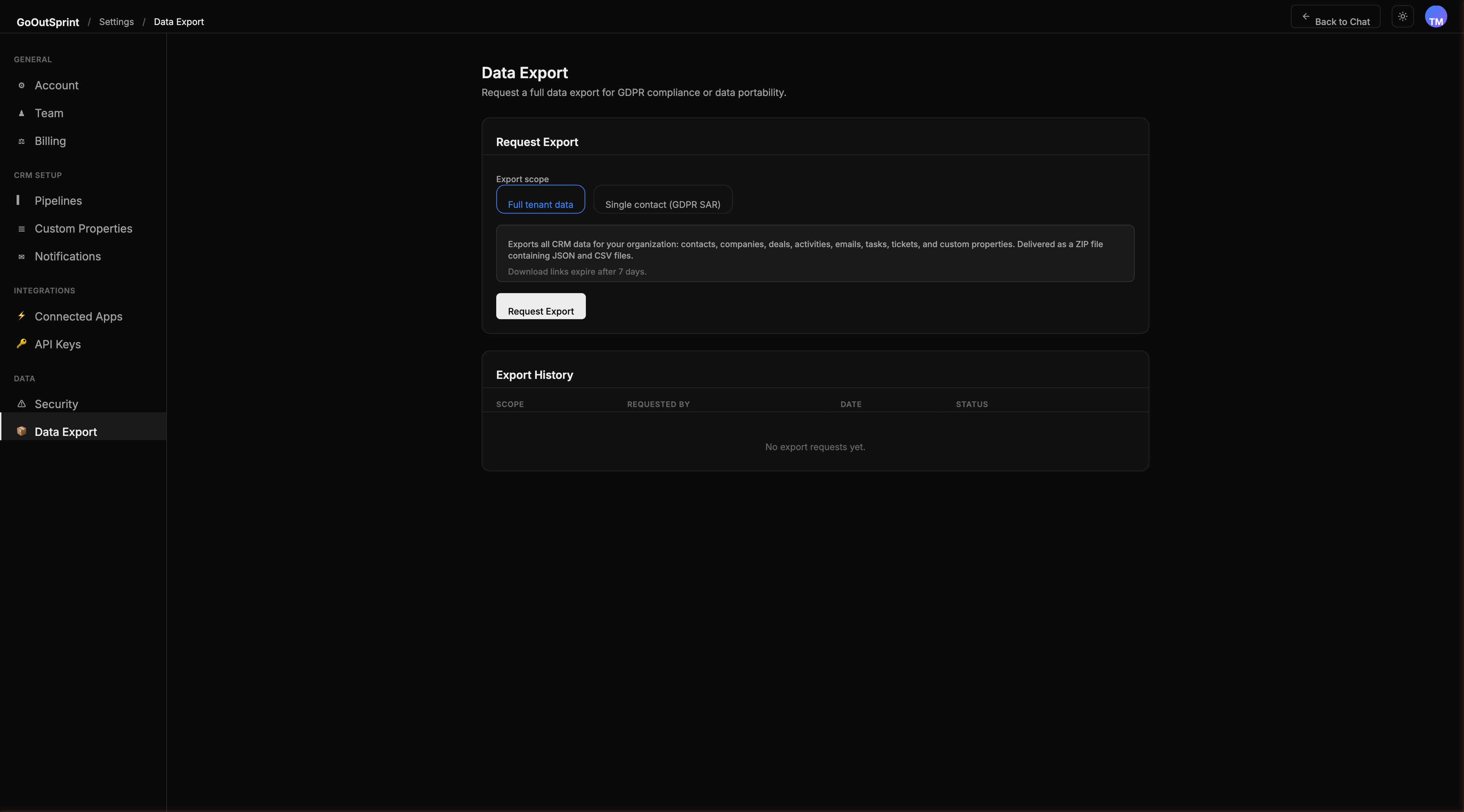The width and height of the screenshot is (1464, 812).
Task: Select the API Keys key icon
Action: coord(22,344)
